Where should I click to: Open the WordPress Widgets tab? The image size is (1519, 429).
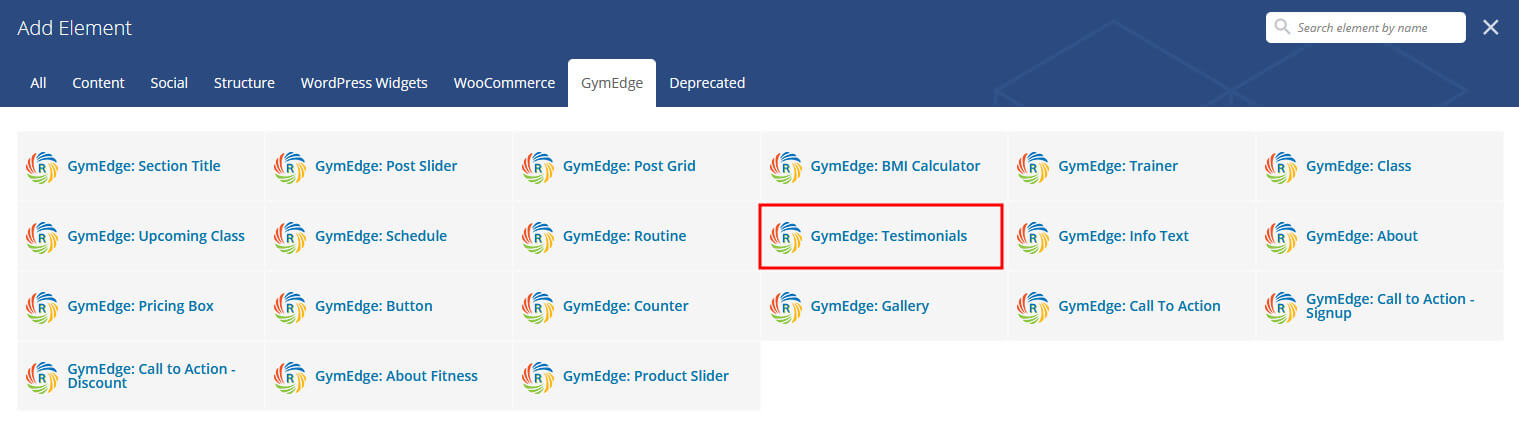point(364,83)
